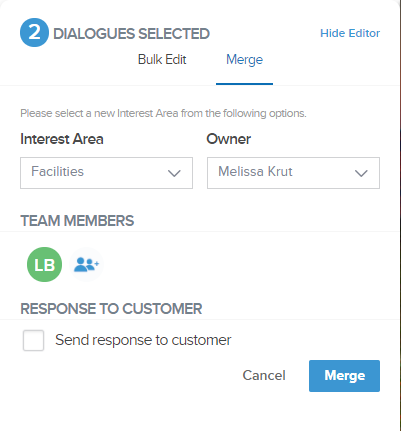Click the Interest Area instruction text
The width and height of the screenshot is (401, 431).
coord(163,113)
